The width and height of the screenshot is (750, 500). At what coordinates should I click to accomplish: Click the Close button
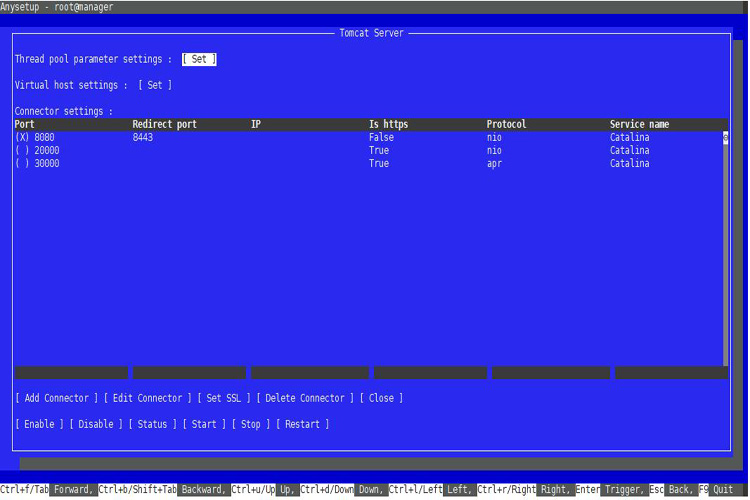pos(381,398)
